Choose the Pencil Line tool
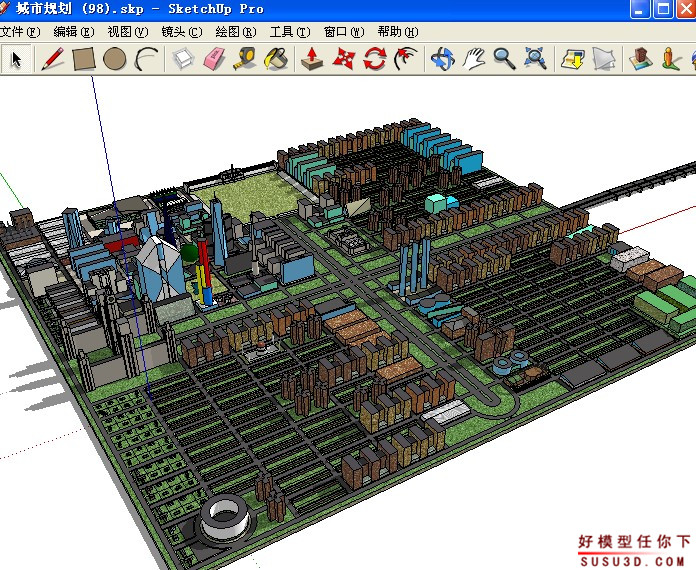Screen dimensions: 696x570 52,59
